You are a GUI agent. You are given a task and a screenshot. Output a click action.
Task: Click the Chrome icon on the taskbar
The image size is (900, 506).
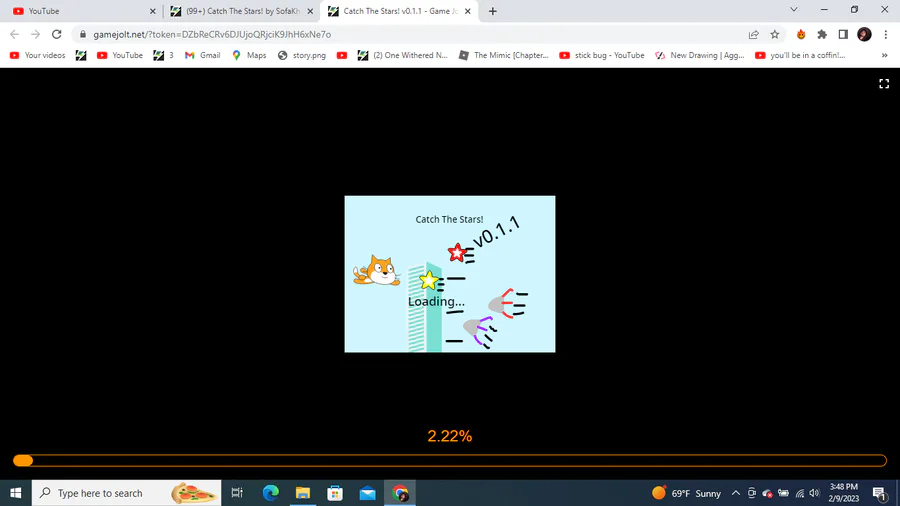tap(400, 493)
